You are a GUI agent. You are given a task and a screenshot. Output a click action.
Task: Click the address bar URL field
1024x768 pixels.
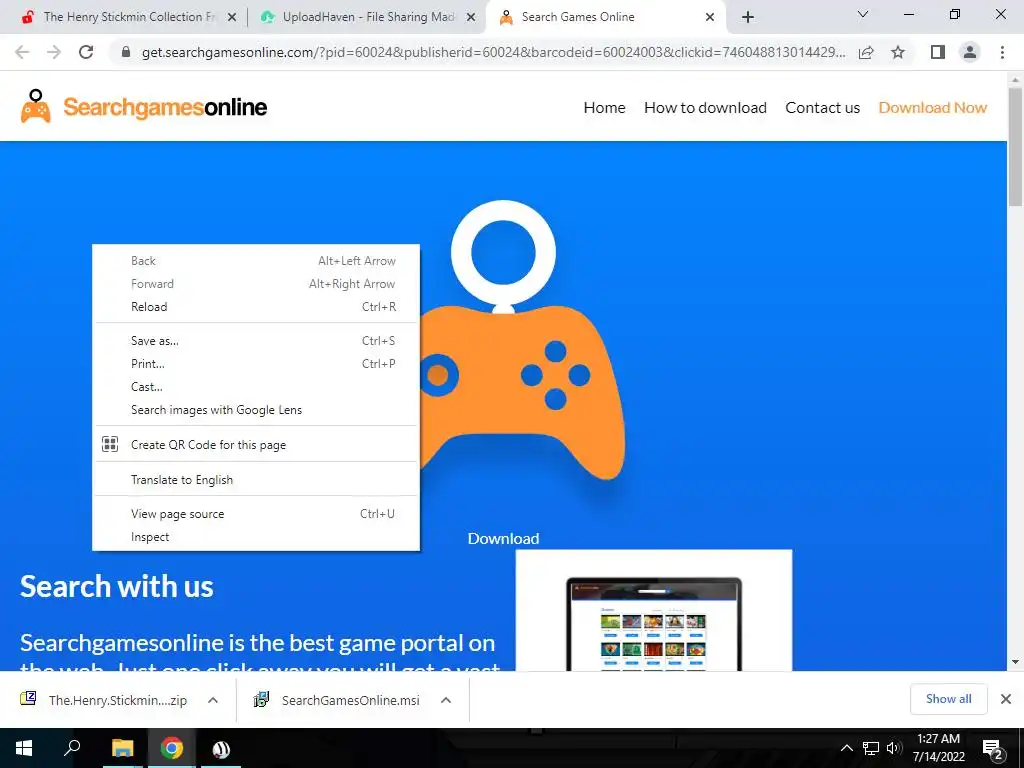click(493, 52)
